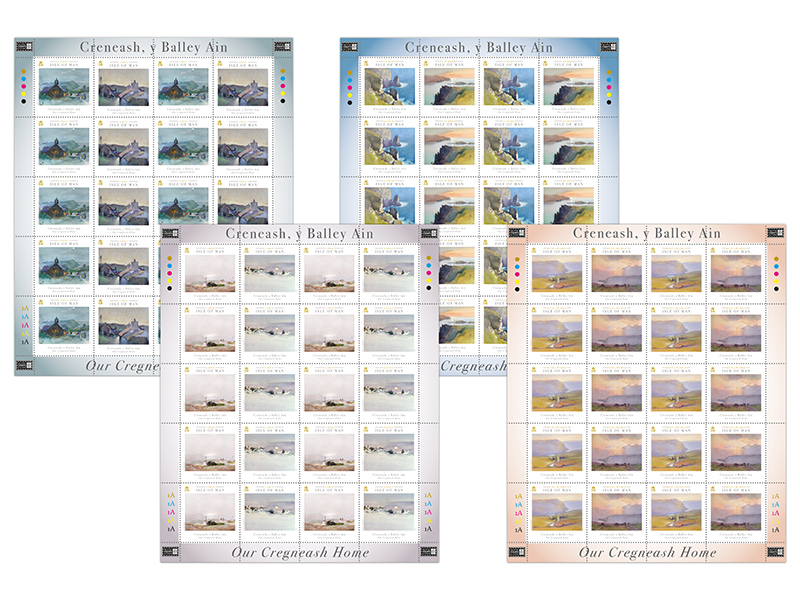Select the top-left corner code mark of grey-green sheet

point(24,47)
